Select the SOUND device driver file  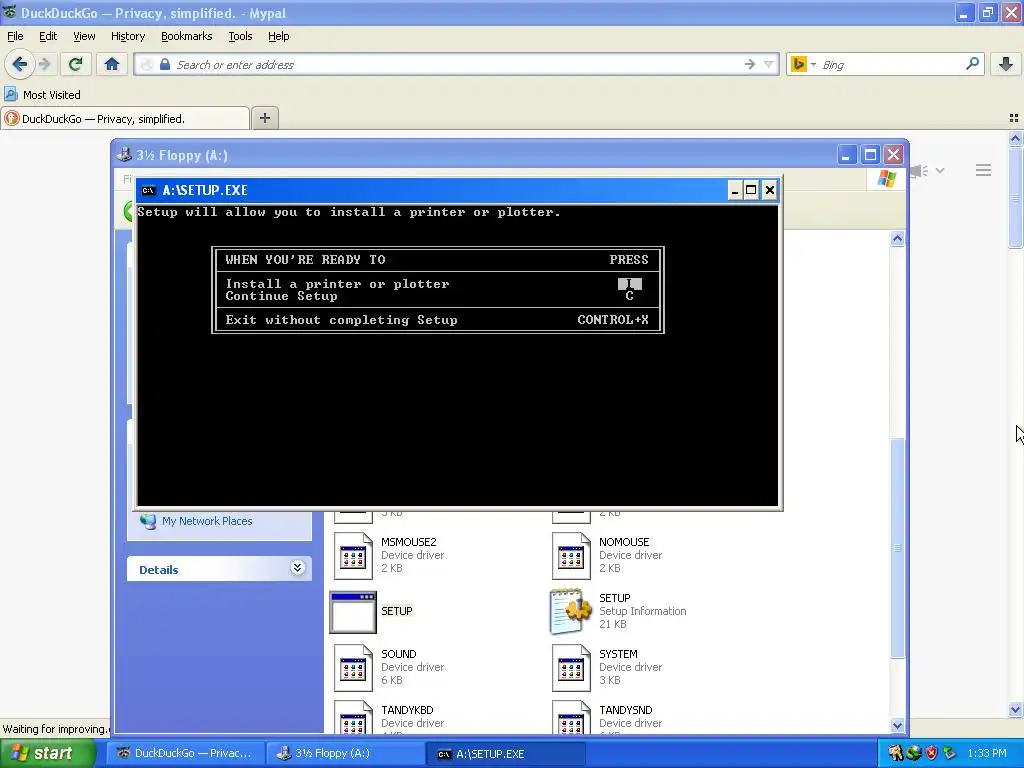389,667
